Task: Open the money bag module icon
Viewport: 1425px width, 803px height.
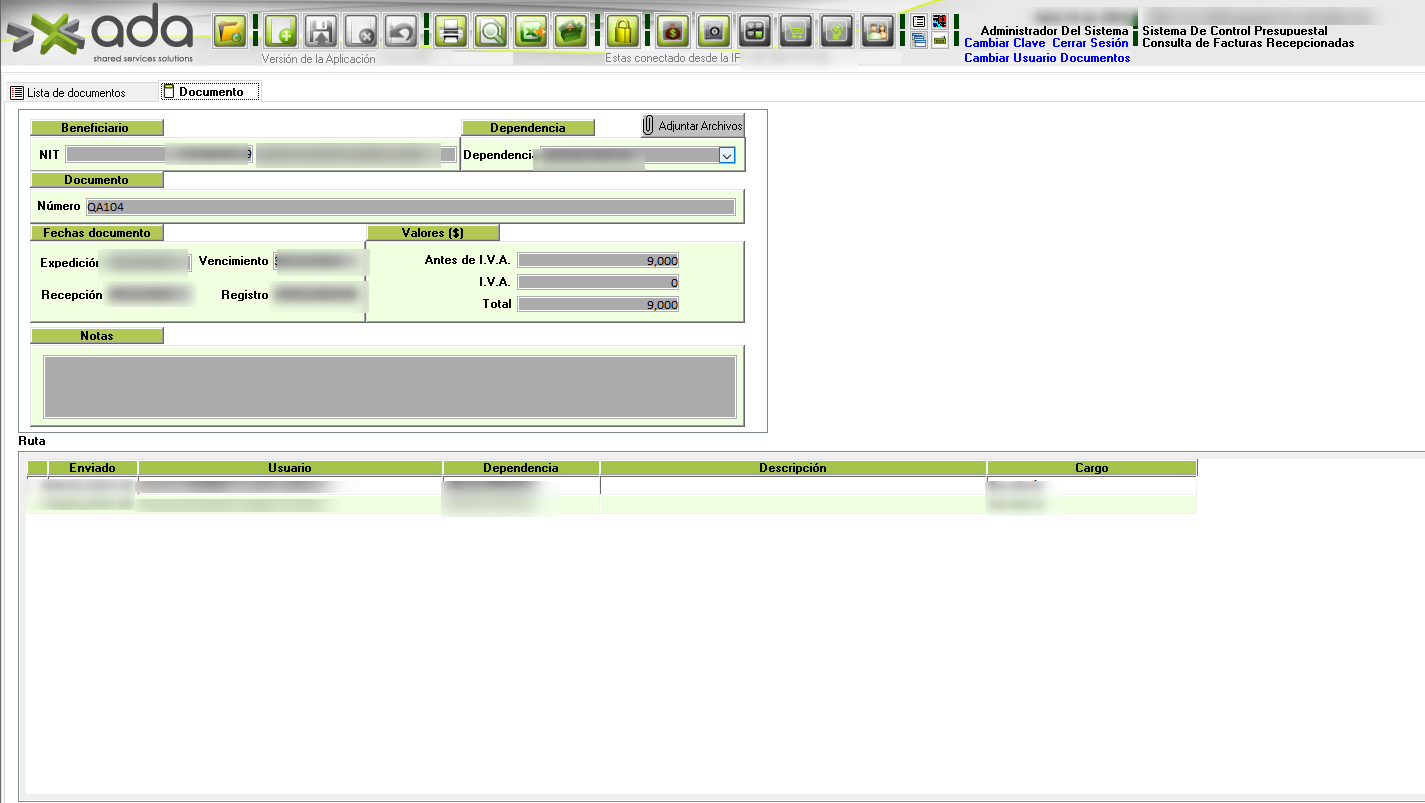Action: pyautogui.click(x=673, y=31)
